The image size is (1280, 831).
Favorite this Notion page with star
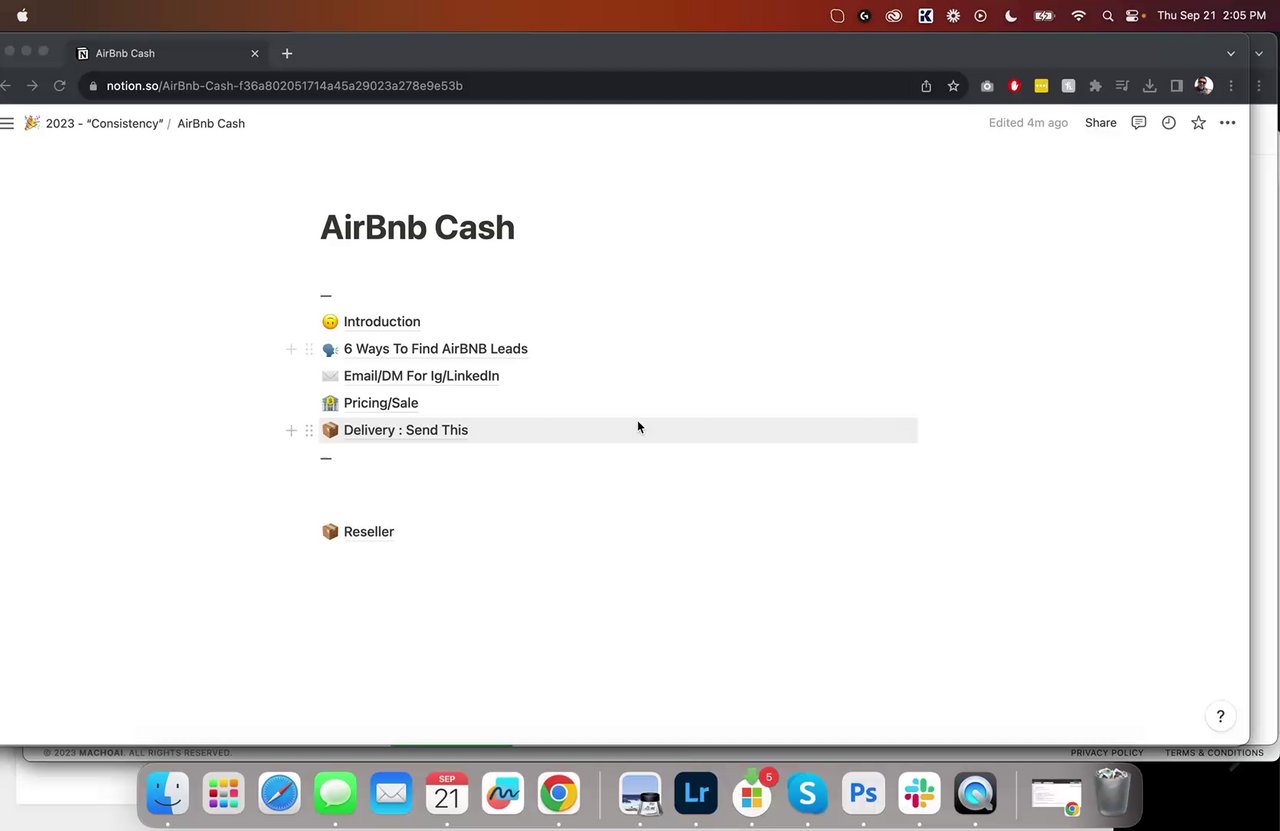tap(1198, 123)
